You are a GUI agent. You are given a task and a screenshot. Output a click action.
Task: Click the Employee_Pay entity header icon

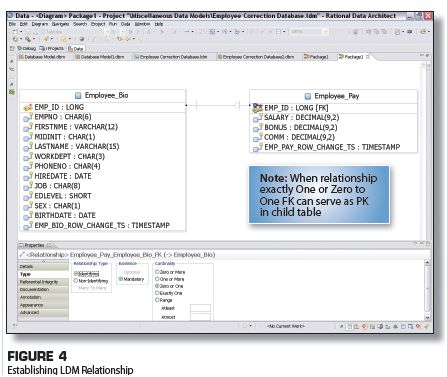[x=308, y=96]
